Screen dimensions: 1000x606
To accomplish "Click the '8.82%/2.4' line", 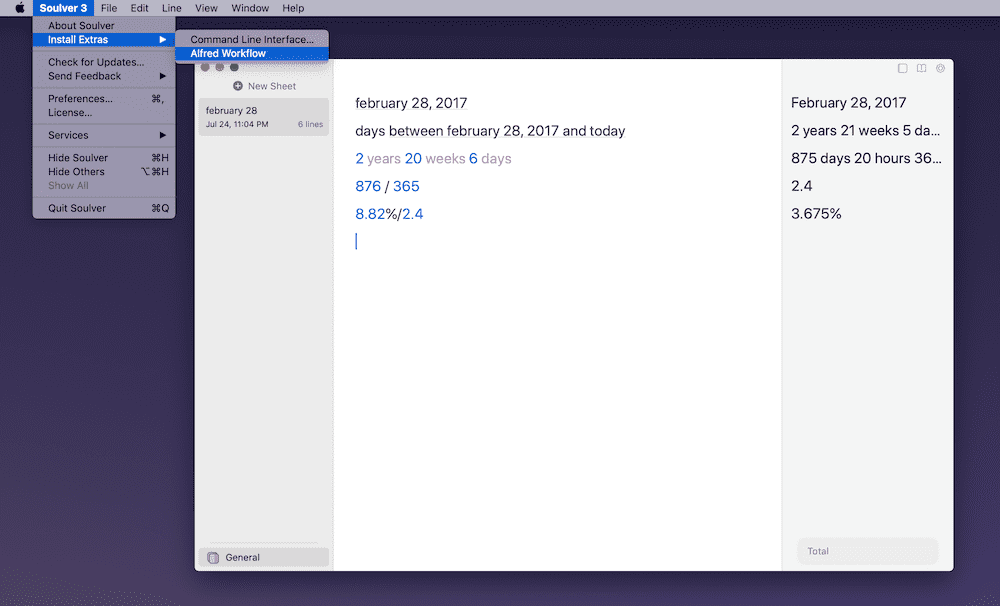I will coord(389,214).
